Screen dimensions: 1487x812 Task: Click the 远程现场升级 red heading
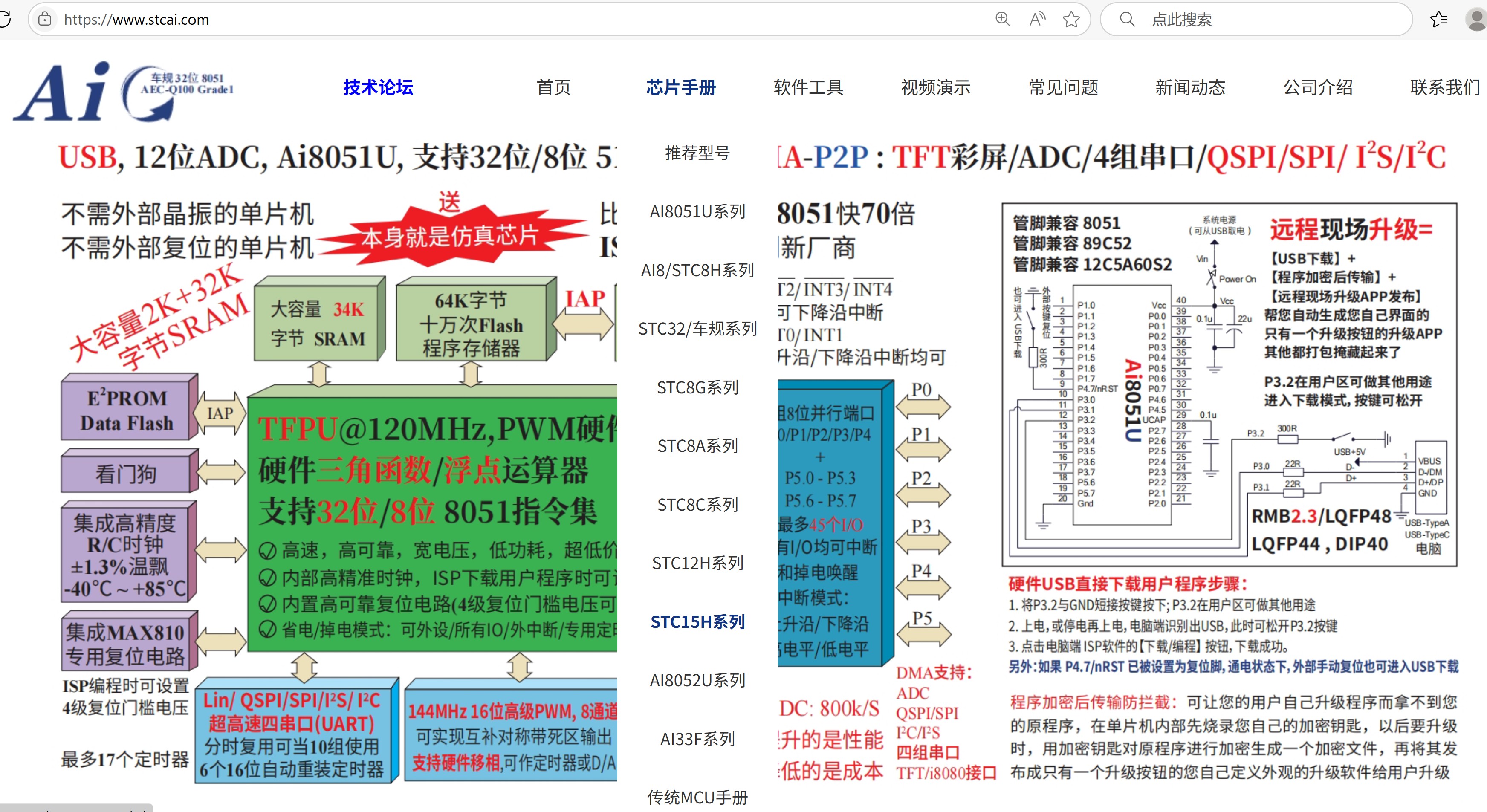[x=1351, y=229]
